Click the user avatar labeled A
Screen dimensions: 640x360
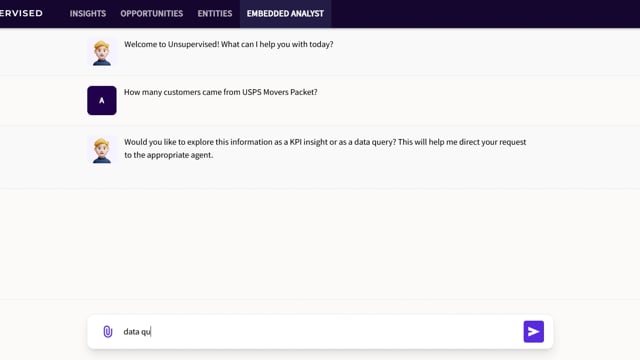click(x=102, y=100)
